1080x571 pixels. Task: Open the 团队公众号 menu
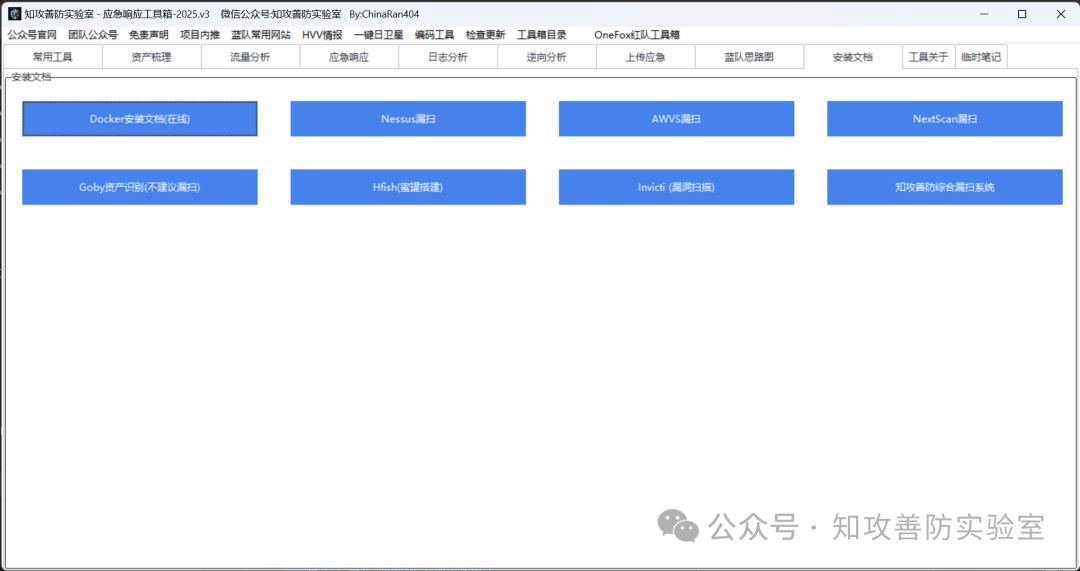93,35
